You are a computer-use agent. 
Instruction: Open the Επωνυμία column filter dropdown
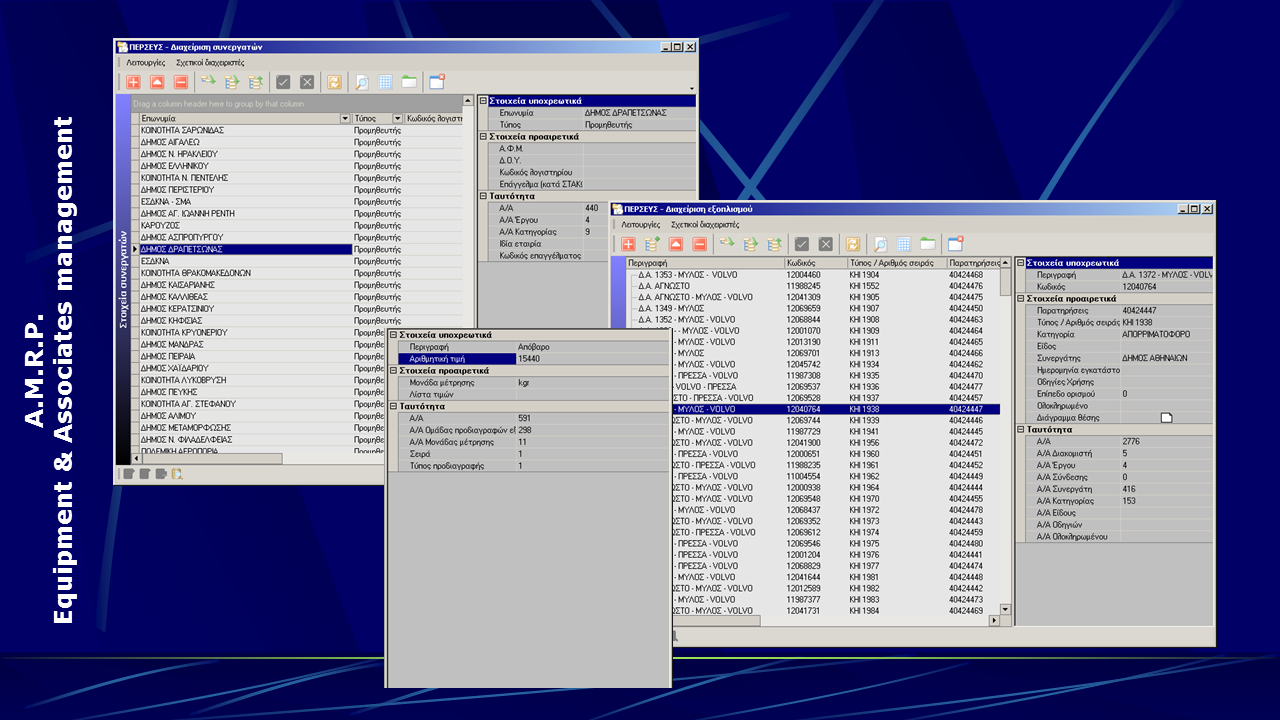pos(345,118)
